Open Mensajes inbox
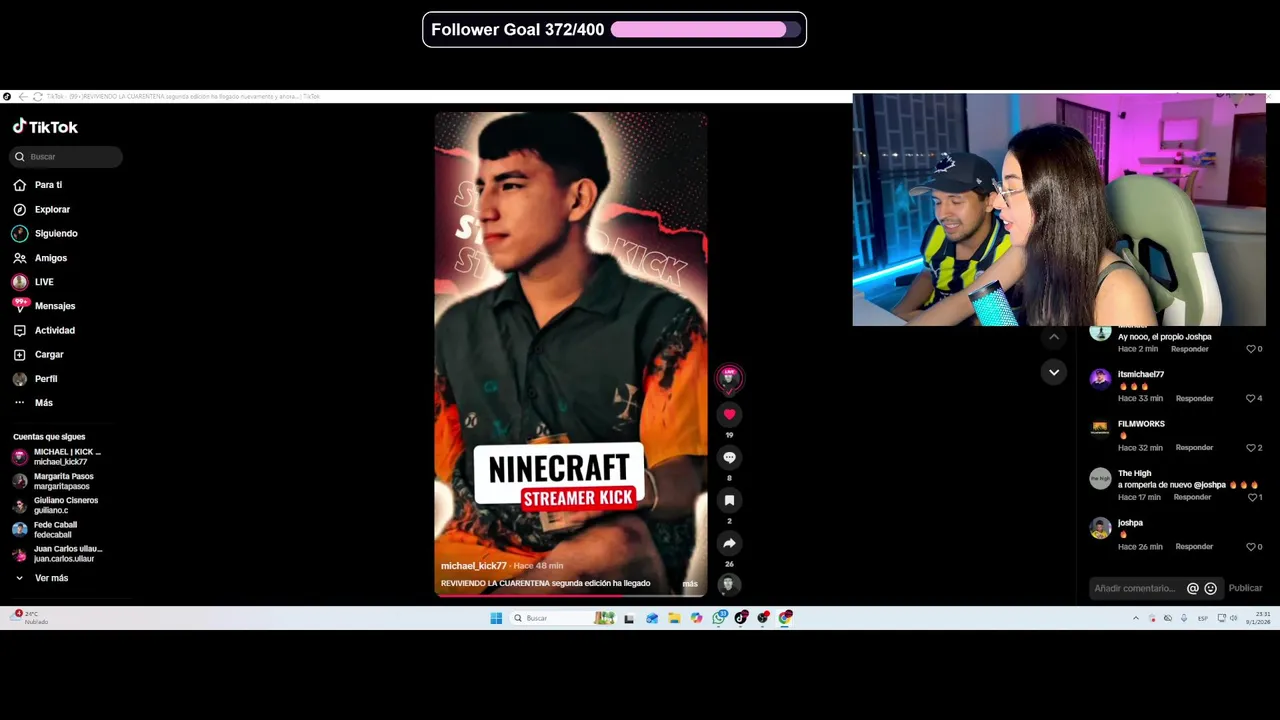The width and height of the screenshot is (1280, 720). (x=44, y=306)
